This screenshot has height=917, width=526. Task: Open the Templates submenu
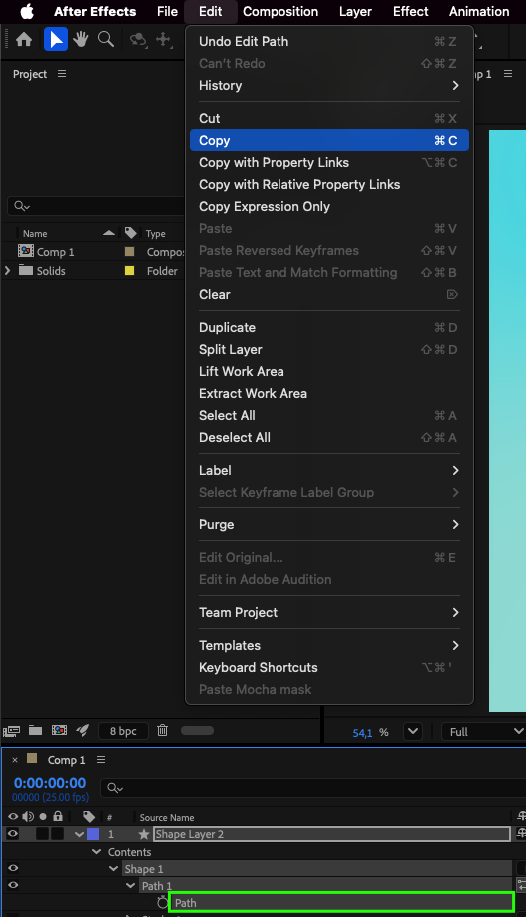click(x=329, y=645)
